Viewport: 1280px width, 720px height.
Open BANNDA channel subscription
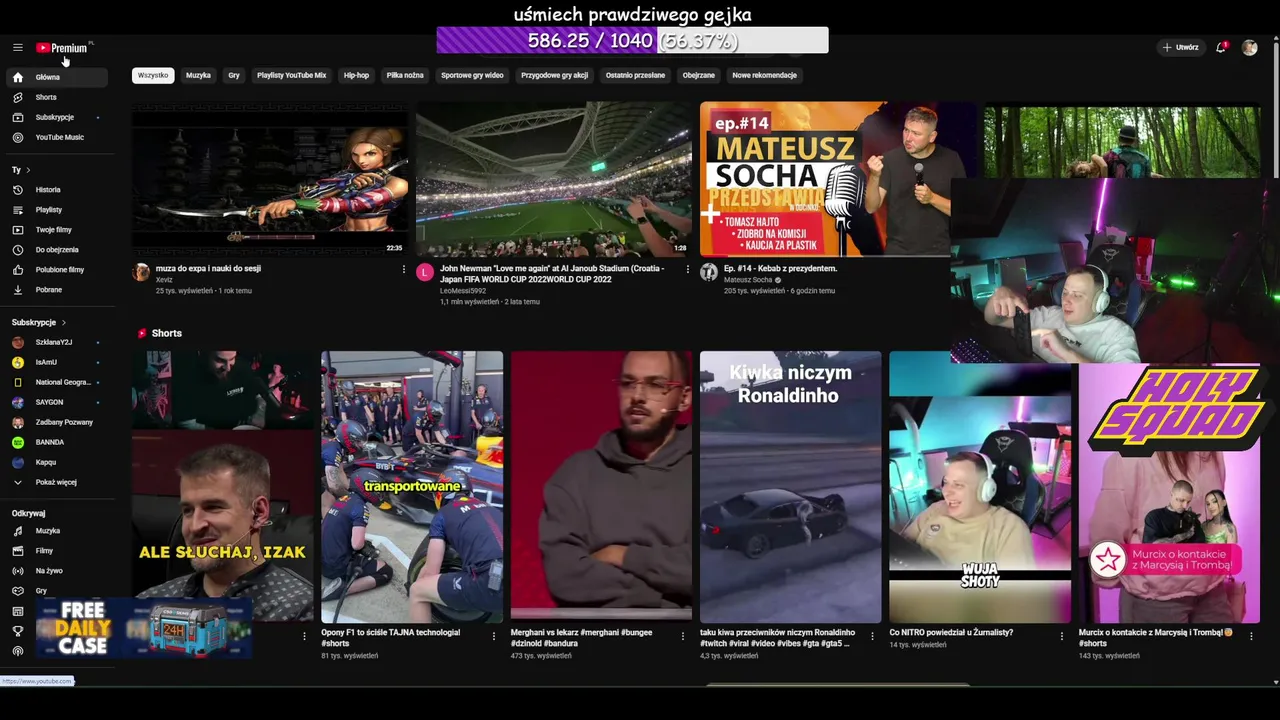(x=57, y=442)
